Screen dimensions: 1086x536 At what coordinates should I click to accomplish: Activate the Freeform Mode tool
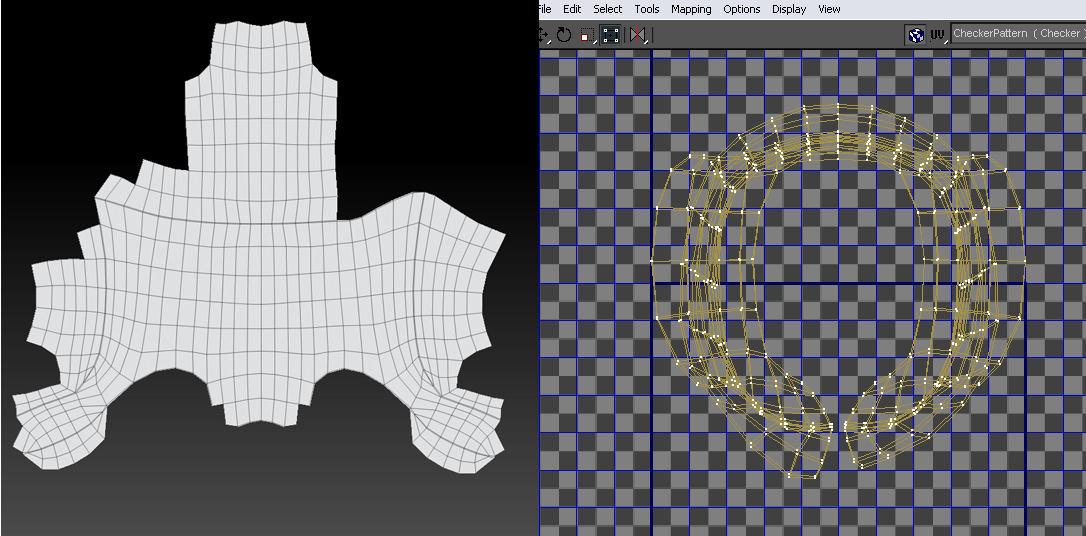tap(610, 35)
